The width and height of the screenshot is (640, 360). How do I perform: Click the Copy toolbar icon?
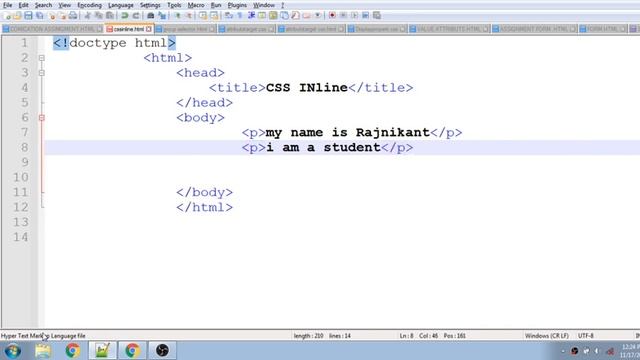tap(99, 16)
